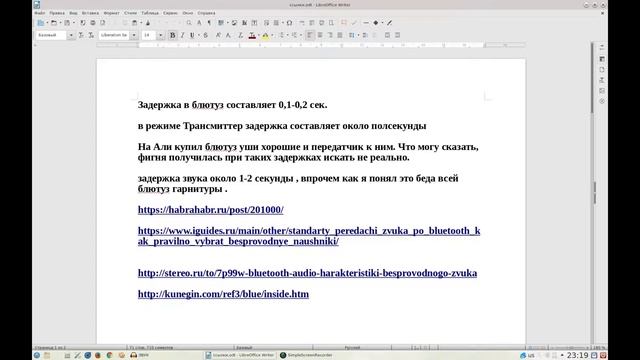Apply the red font color
Image resolution: width=640 pixels, height=360 pixels.
coord(252,35)
